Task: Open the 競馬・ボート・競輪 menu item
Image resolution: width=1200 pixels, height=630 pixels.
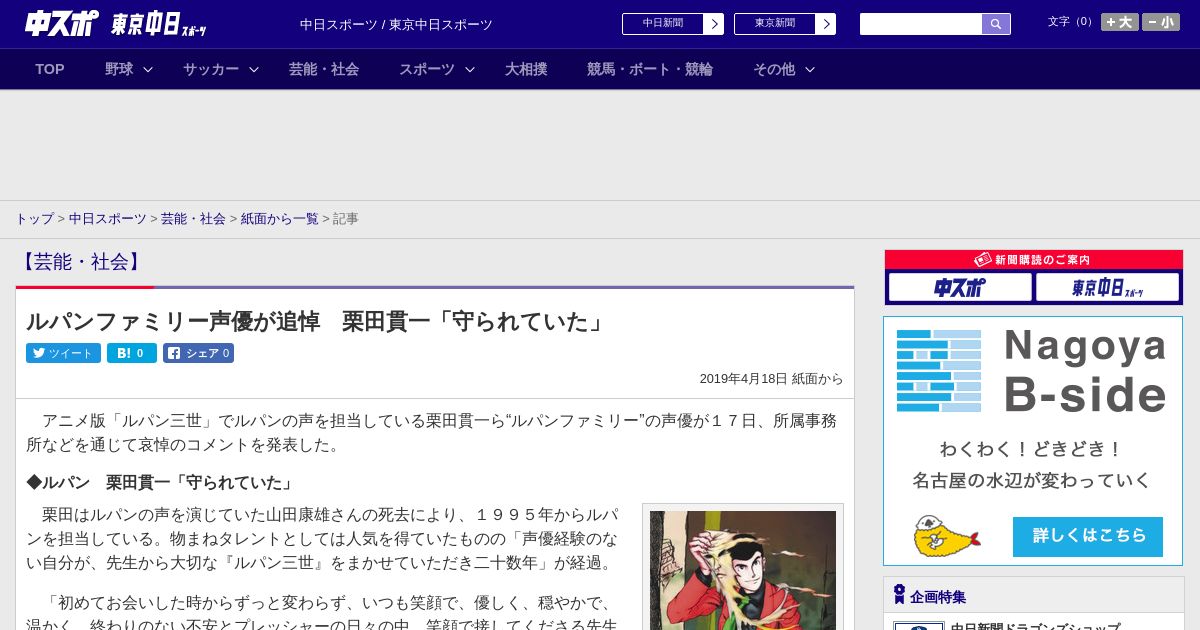Action: click(650, 69)
